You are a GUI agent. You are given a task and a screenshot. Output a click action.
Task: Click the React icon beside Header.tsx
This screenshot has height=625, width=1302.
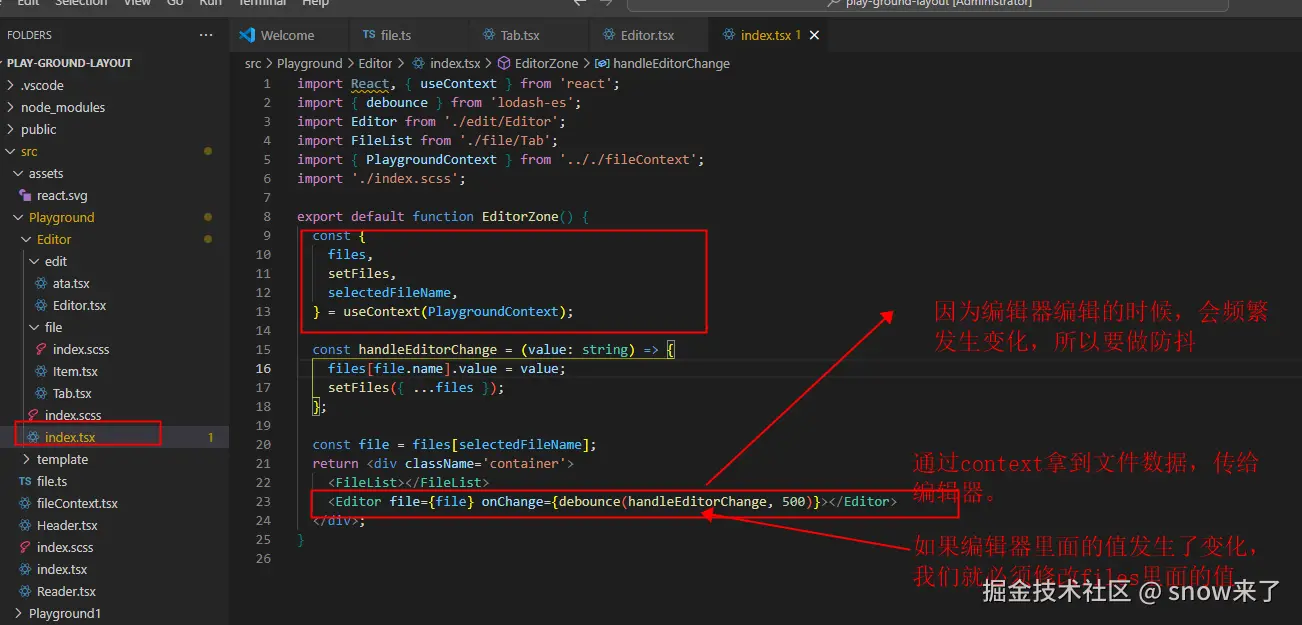(x=25, y=525)
